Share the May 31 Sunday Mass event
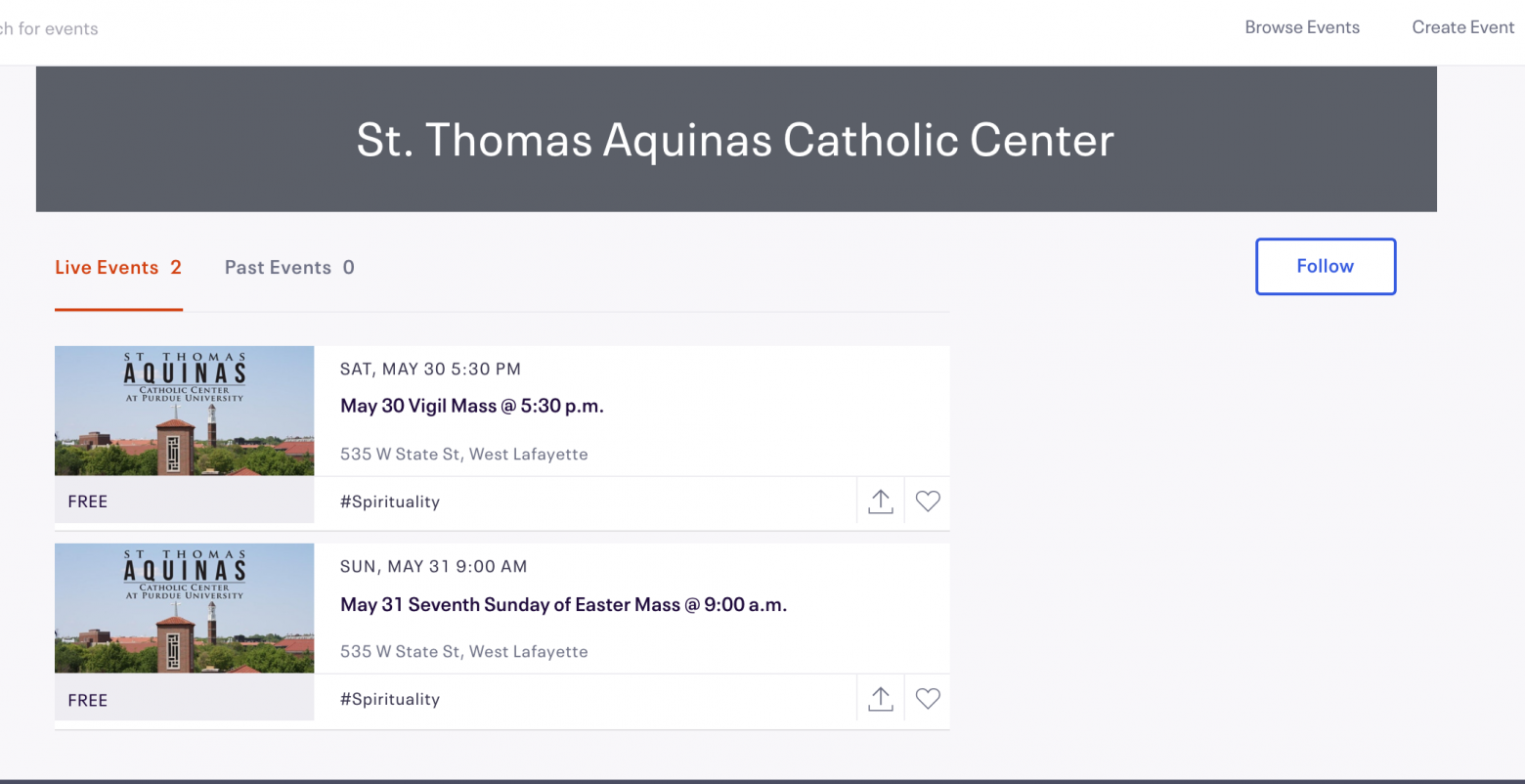1525x784 pixels. (x=881, y=699)
